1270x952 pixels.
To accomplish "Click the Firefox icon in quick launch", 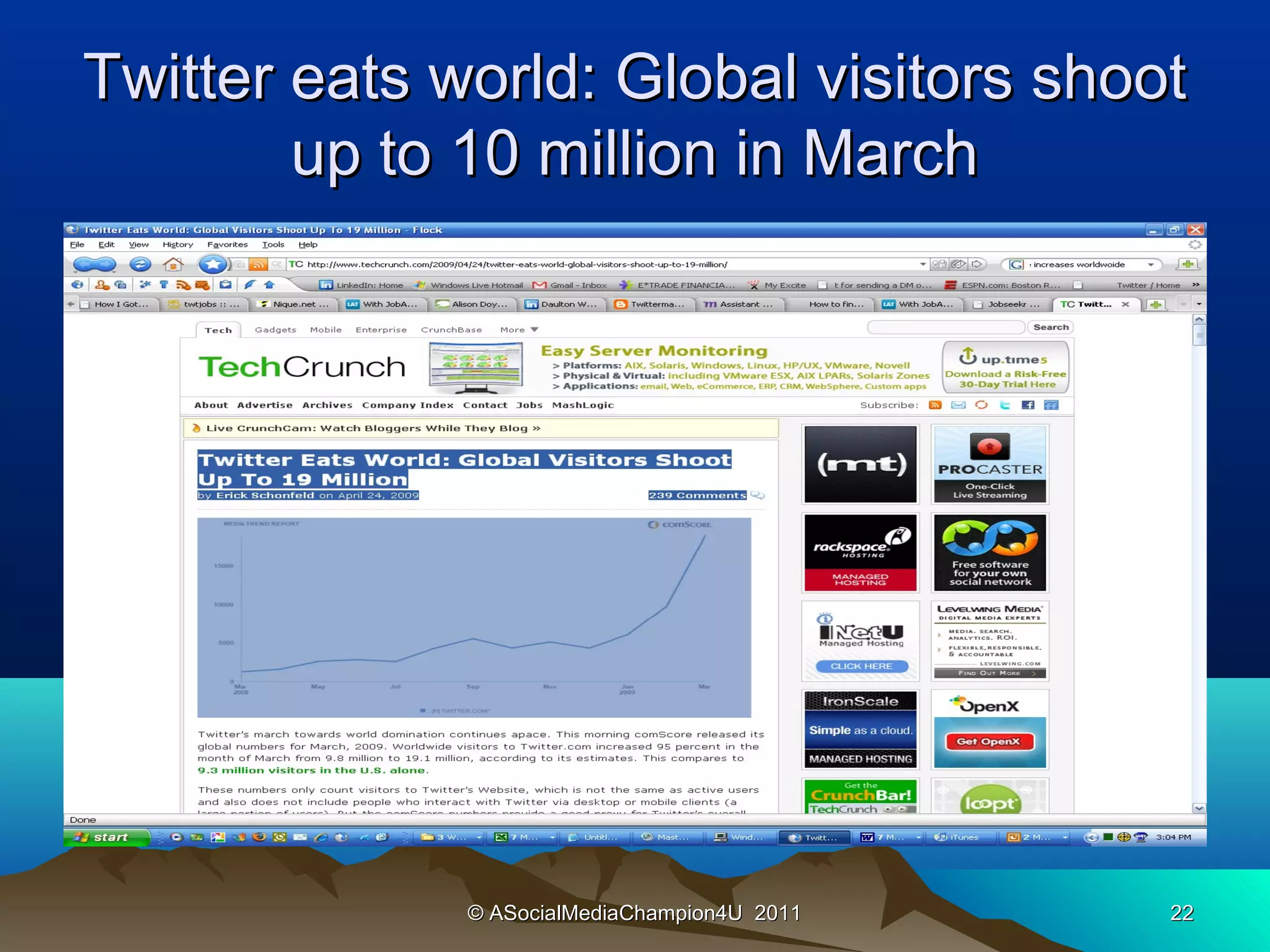I will [x=259, y=837].
